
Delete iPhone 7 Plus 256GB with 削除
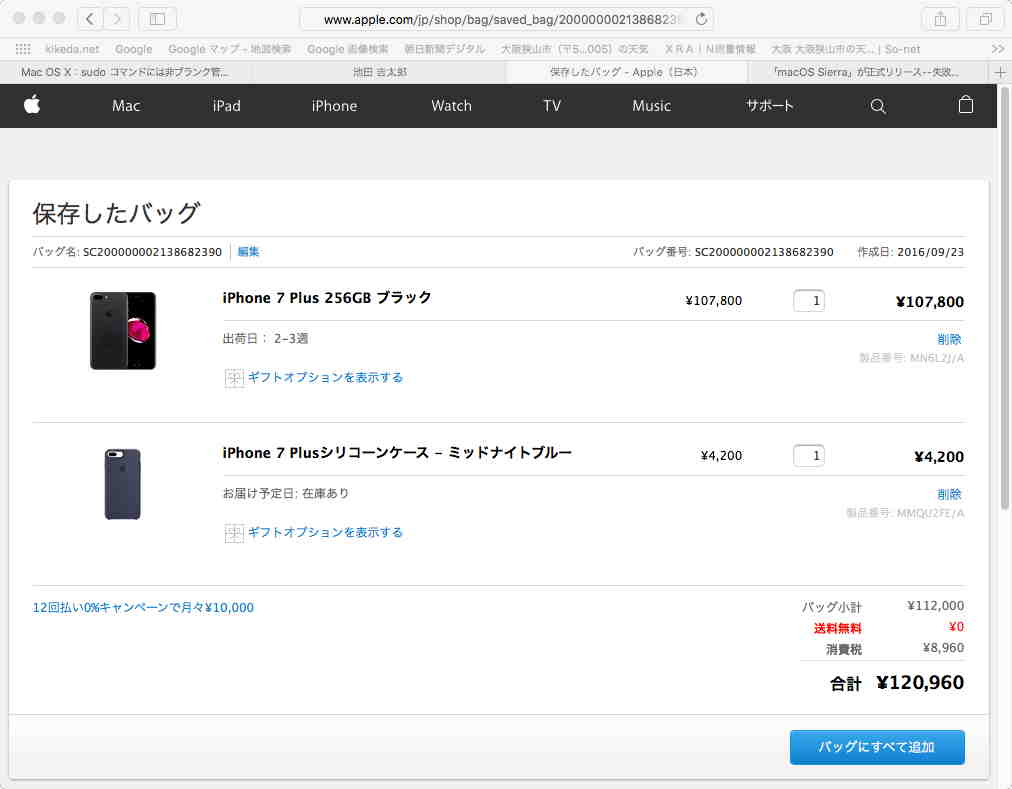coord(949,339)
